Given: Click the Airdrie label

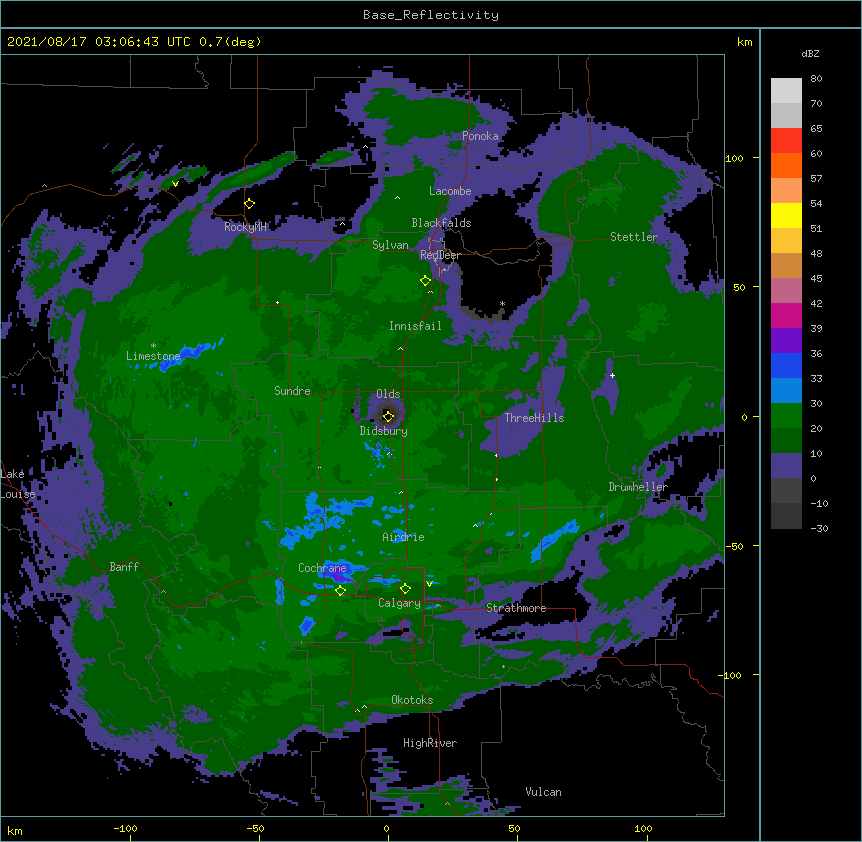Looking at the screenshot, I should [x=404, y=537].
